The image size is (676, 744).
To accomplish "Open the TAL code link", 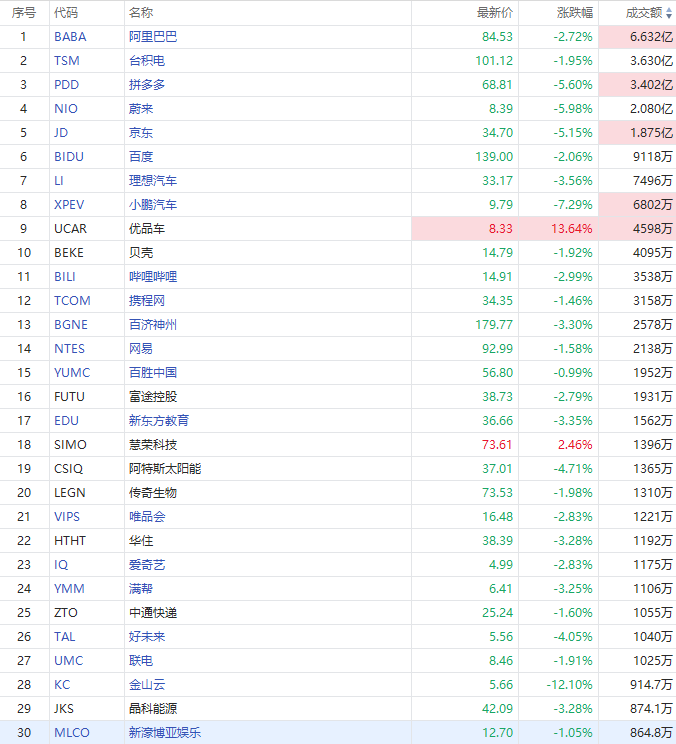I will coord(65,637).
